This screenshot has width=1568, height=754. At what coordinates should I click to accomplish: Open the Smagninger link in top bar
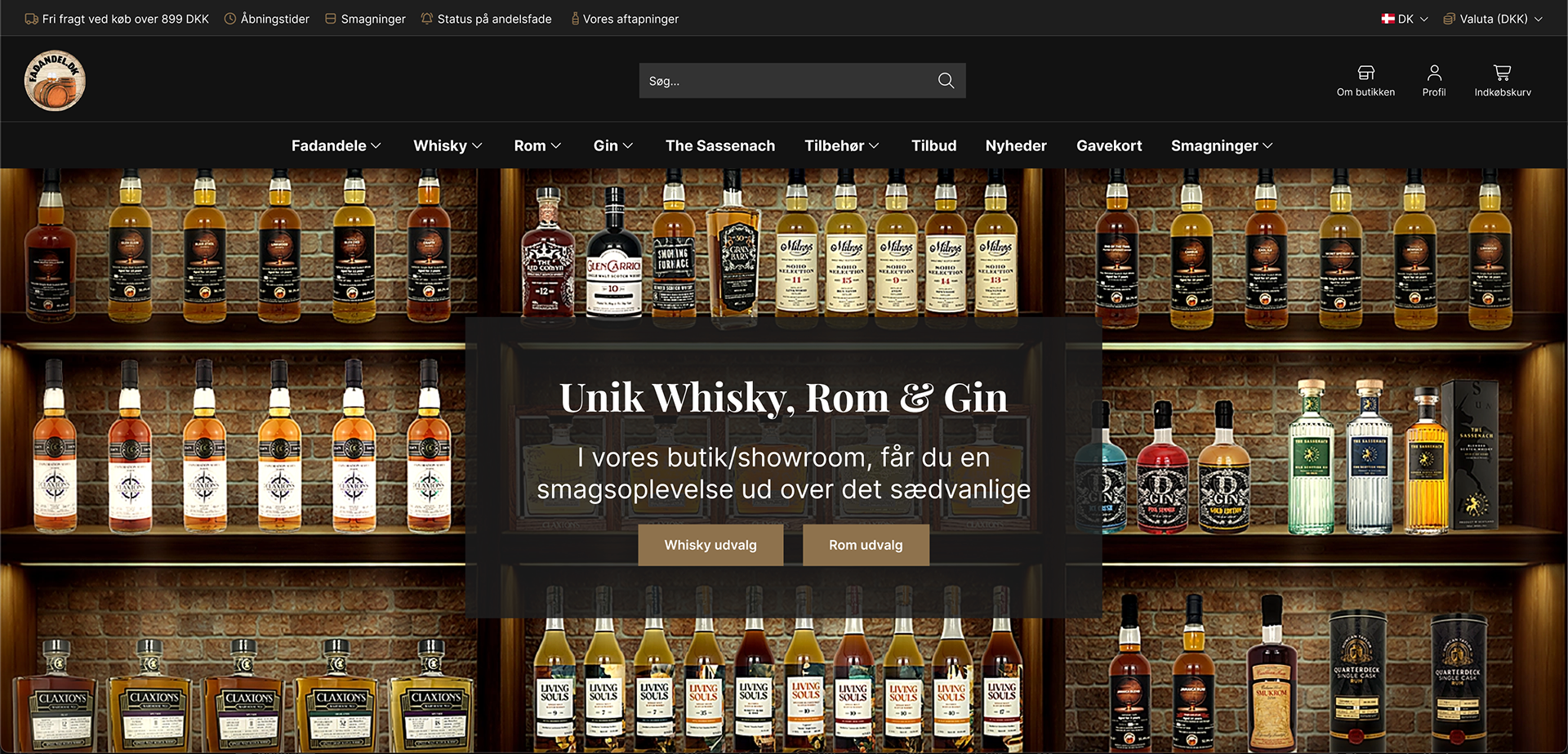tap(373, 19)
